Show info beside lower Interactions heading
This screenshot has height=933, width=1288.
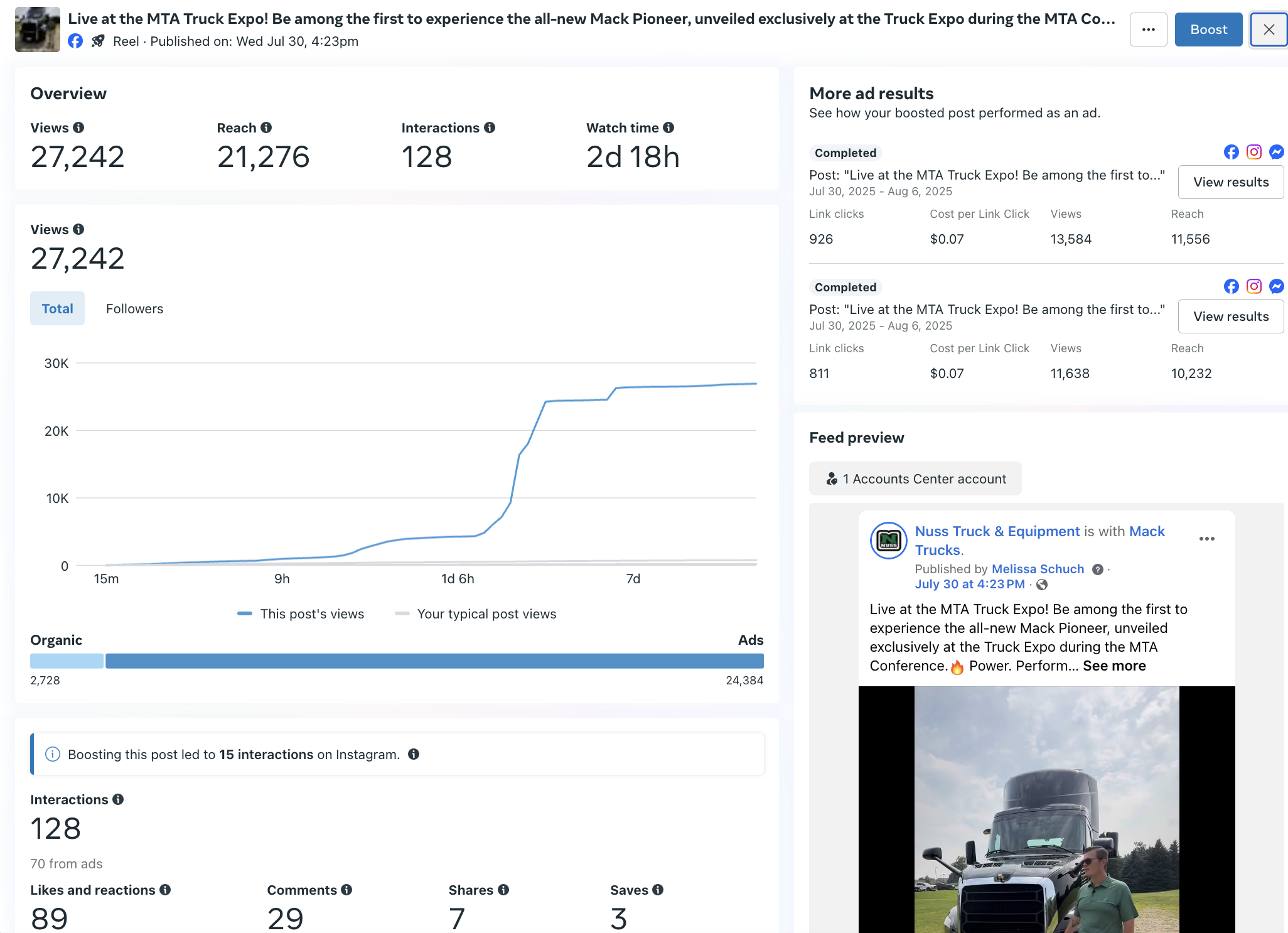(x=118, y=799)
